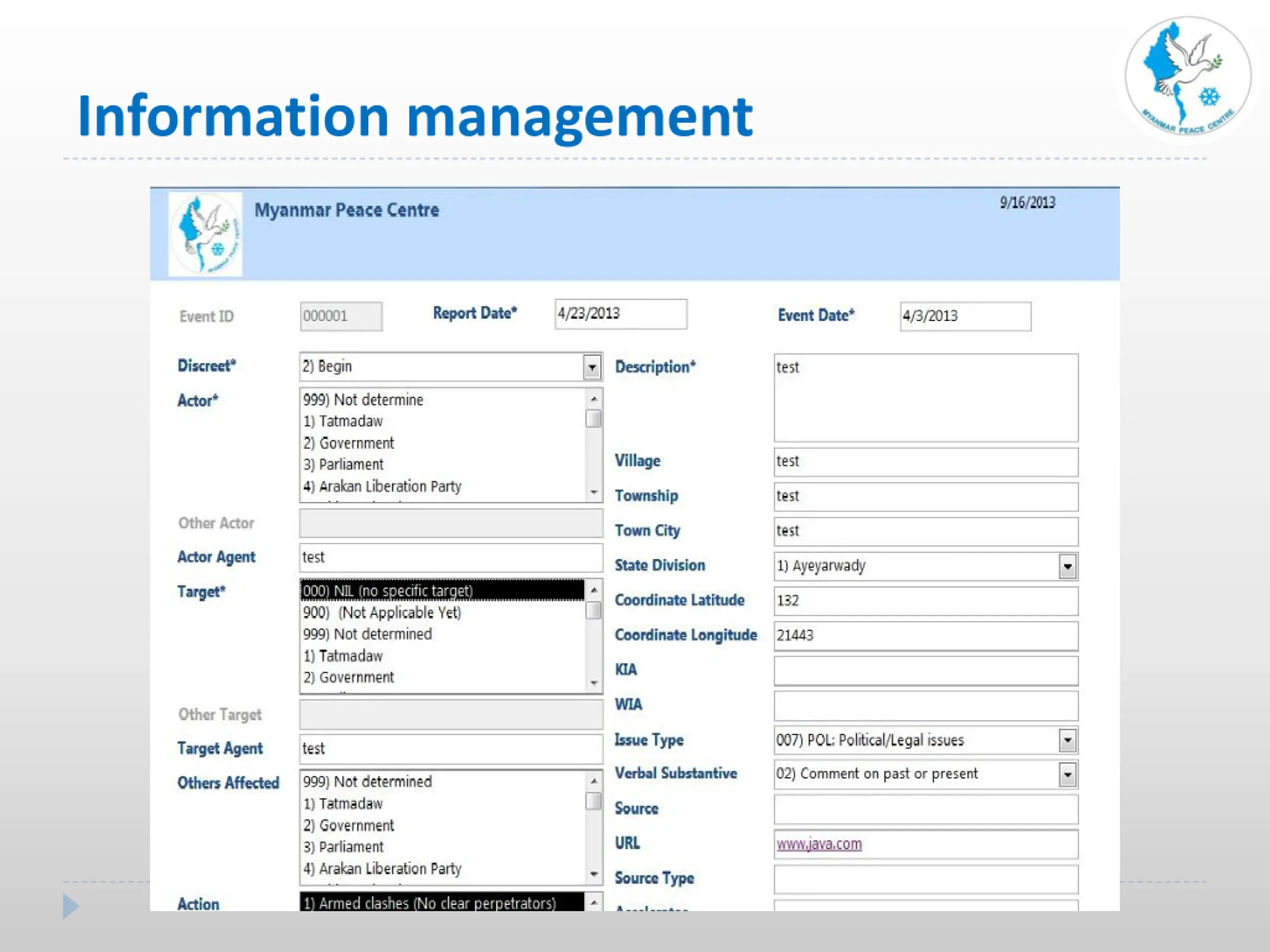Select '1) Tatmadaw' in Actor list
Viewport: 1270px width, 952px height.
(x=443, y=421)
